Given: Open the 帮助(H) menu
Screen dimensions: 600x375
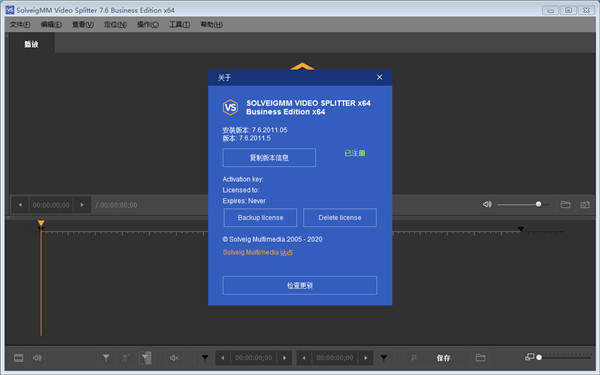Looking at the screenshot, I should tap(212, 24).
